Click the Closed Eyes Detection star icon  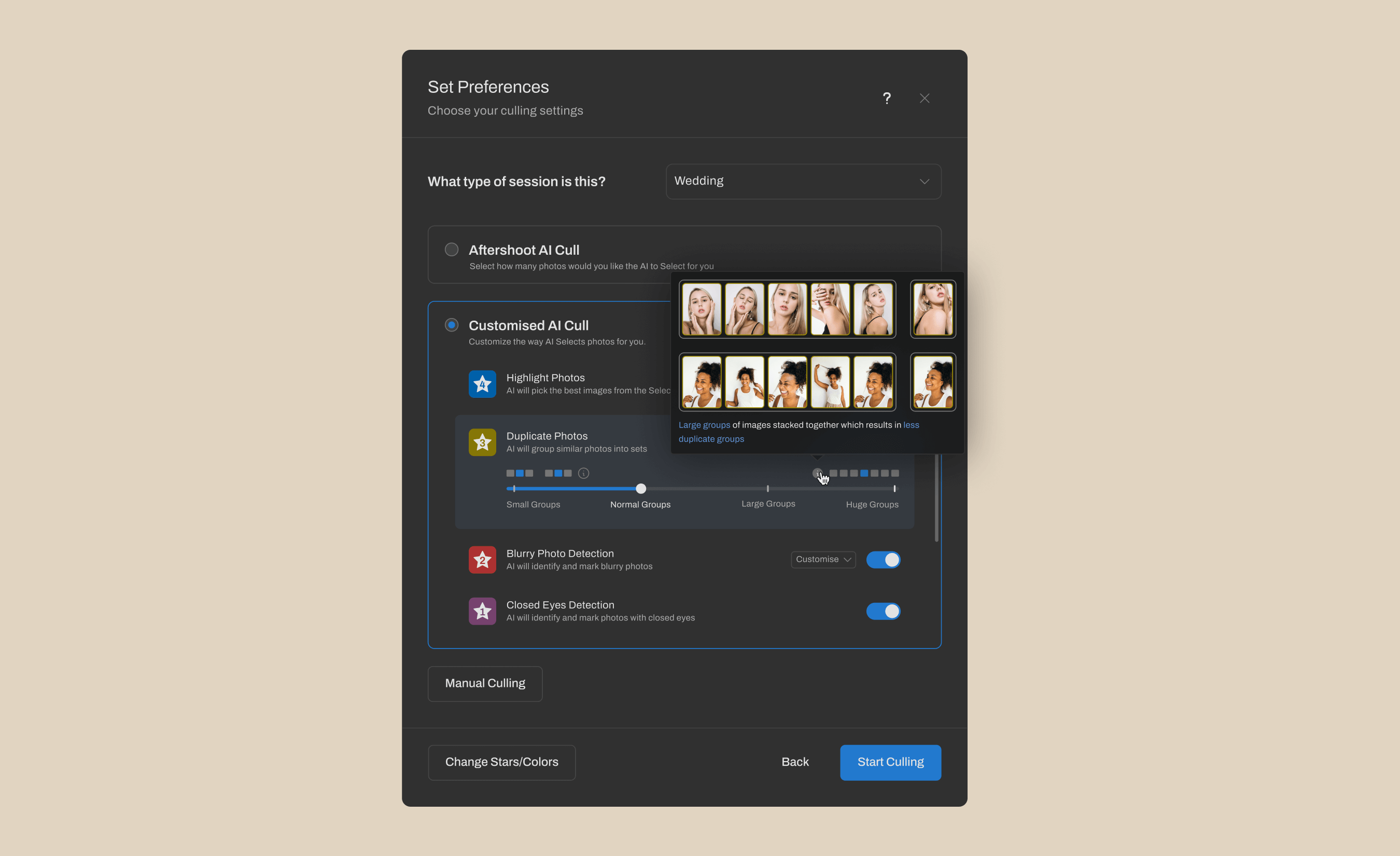point(482,610)
